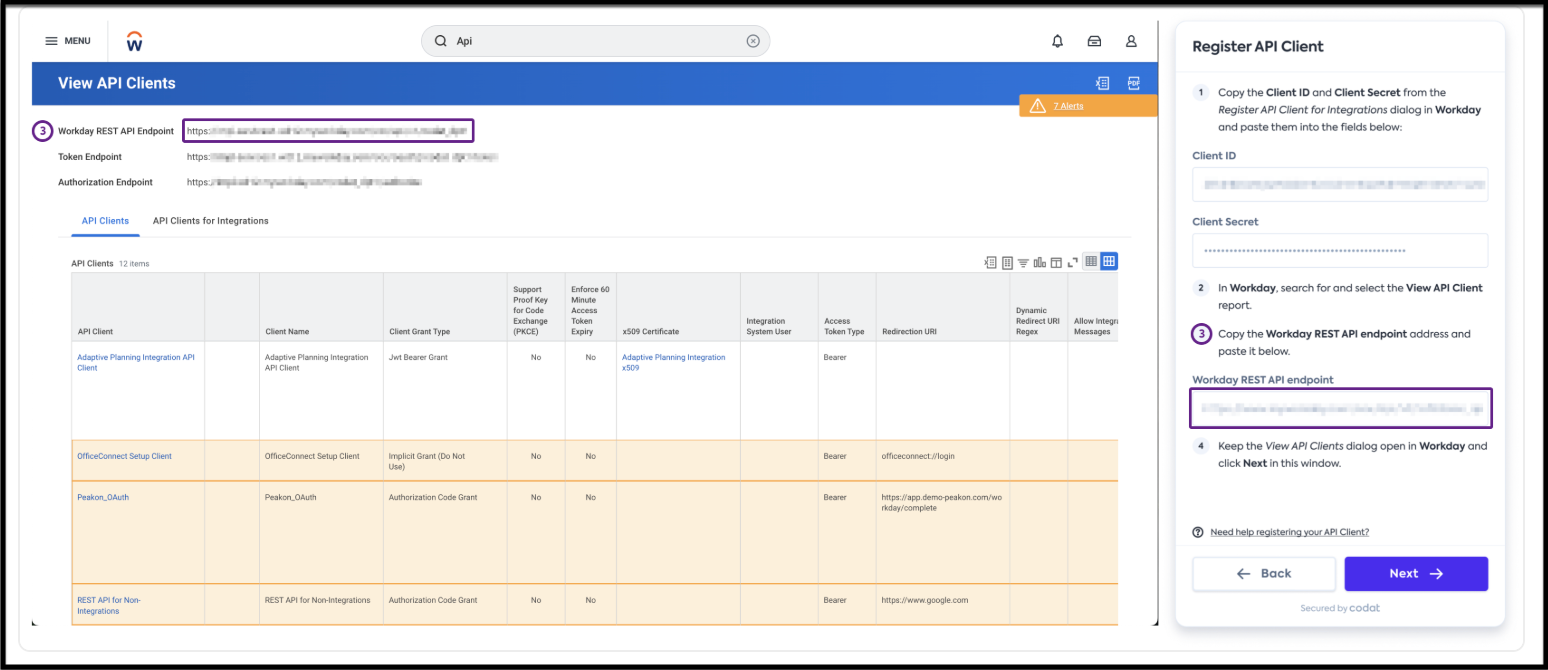This screenshot has height=670, width=1548.
Task: Open column preferences layout icon
Action: pyautogui.click(x=1055, y=262)
